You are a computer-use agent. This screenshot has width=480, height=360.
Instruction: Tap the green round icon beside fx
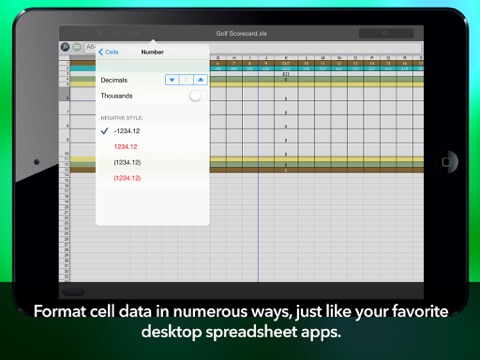pos(77,47)
